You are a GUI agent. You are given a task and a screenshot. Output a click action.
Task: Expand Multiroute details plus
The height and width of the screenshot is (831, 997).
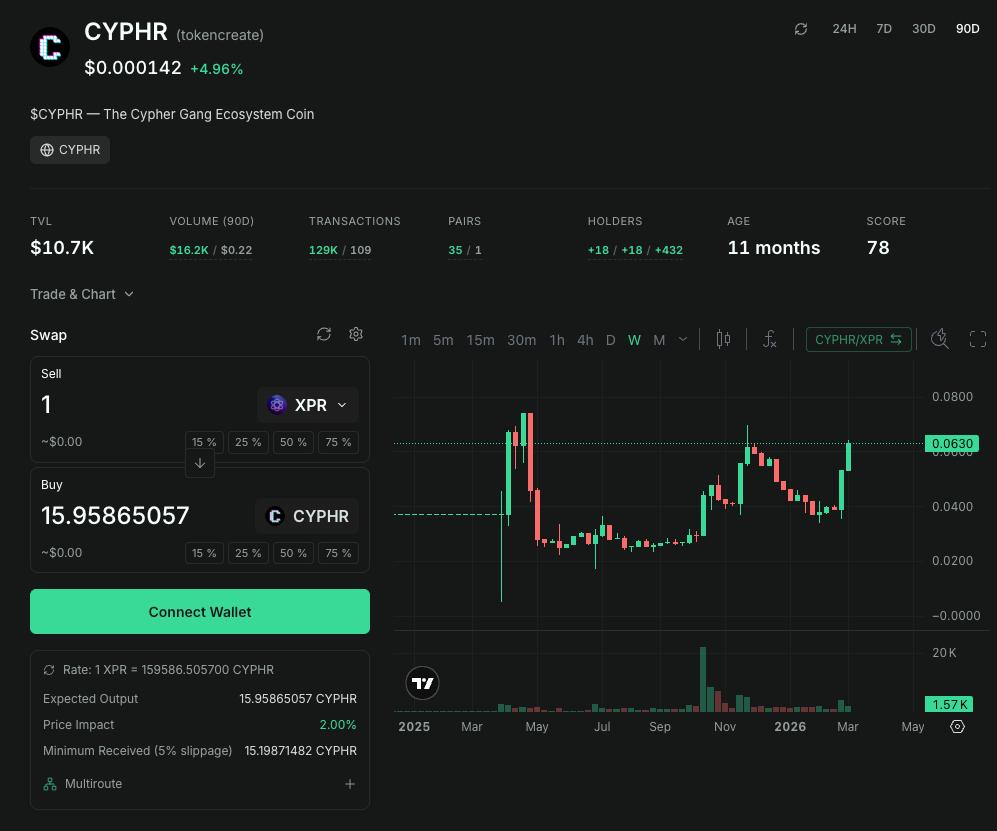(x=350, y=784)
